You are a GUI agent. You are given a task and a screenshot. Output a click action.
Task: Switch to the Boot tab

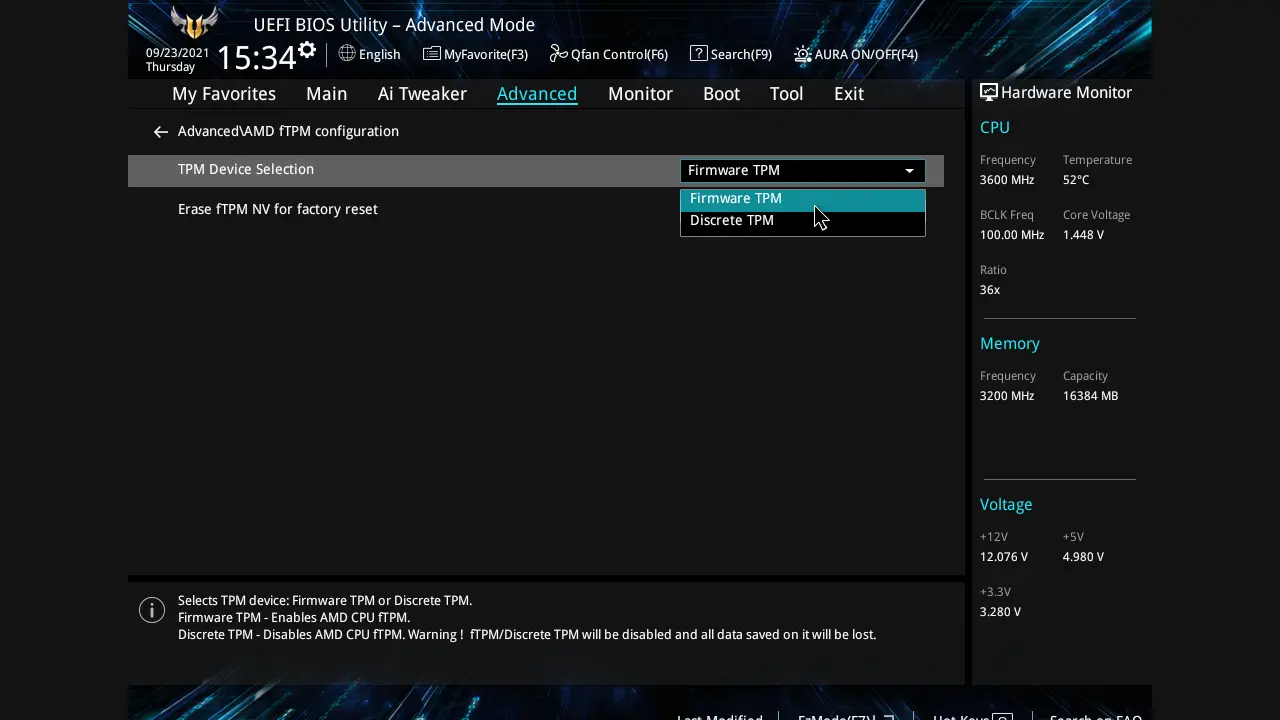click(x=722, y=94)
